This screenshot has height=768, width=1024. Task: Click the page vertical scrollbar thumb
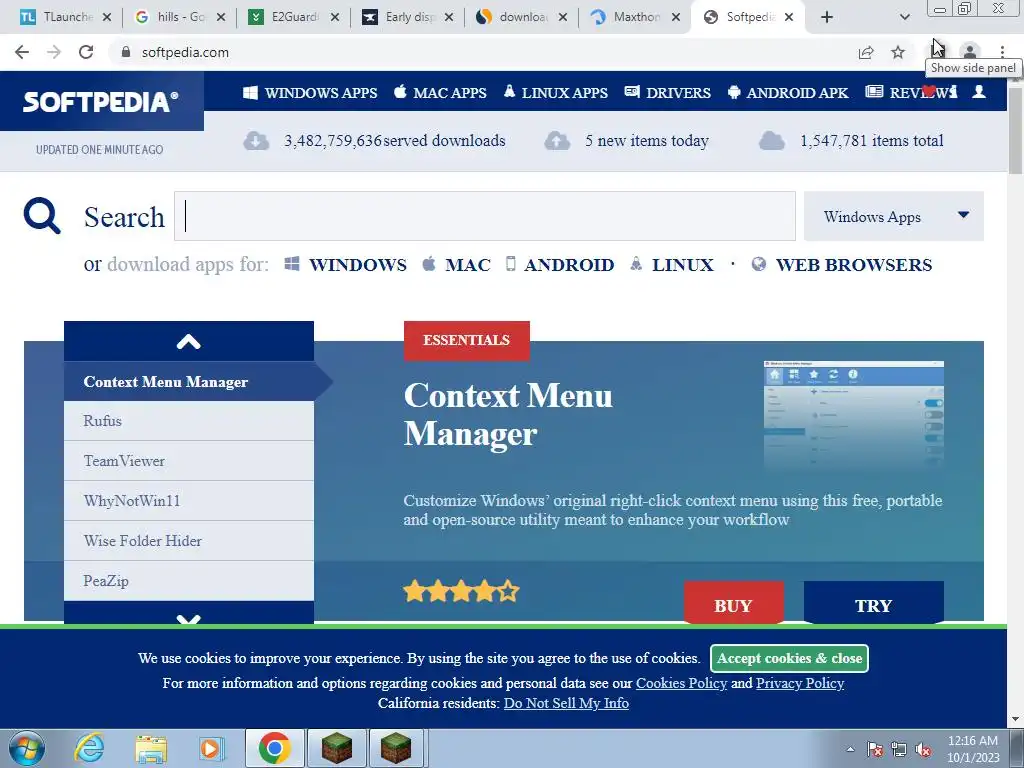pos(1016,130)
